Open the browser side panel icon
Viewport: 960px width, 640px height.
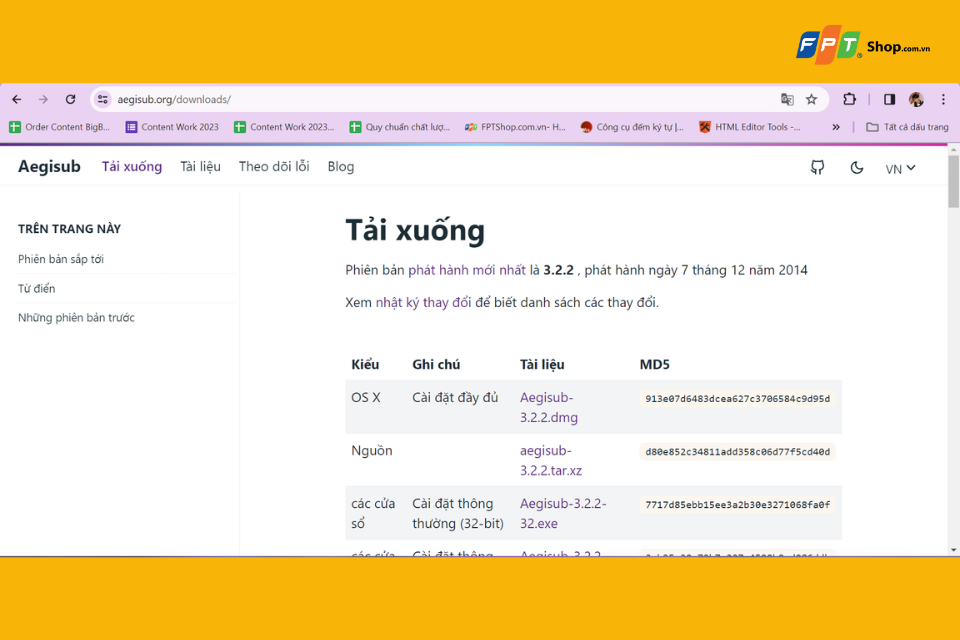[890, 99]
